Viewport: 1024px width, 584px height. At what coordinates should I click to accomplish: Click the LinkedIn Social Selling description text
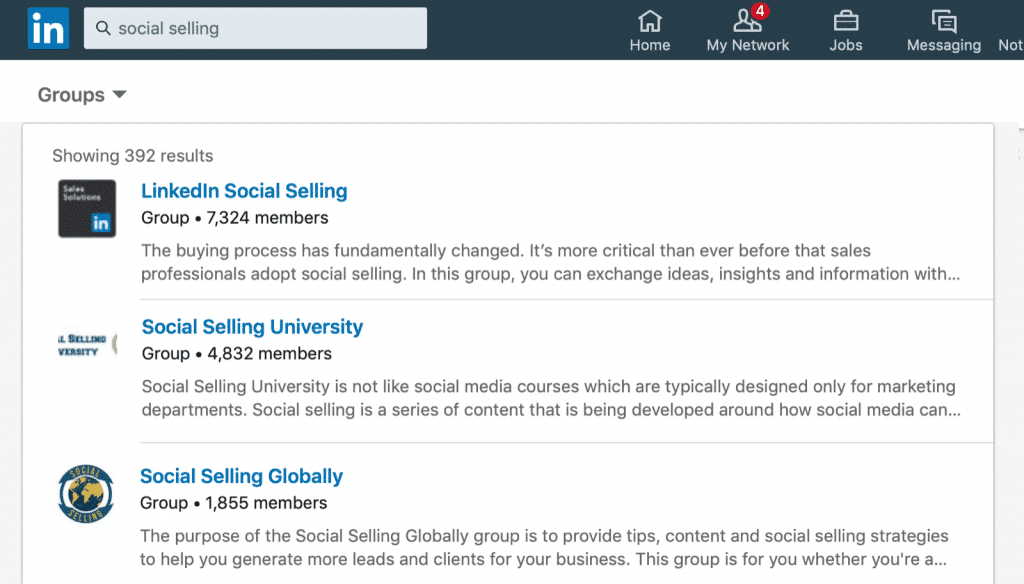550,262
